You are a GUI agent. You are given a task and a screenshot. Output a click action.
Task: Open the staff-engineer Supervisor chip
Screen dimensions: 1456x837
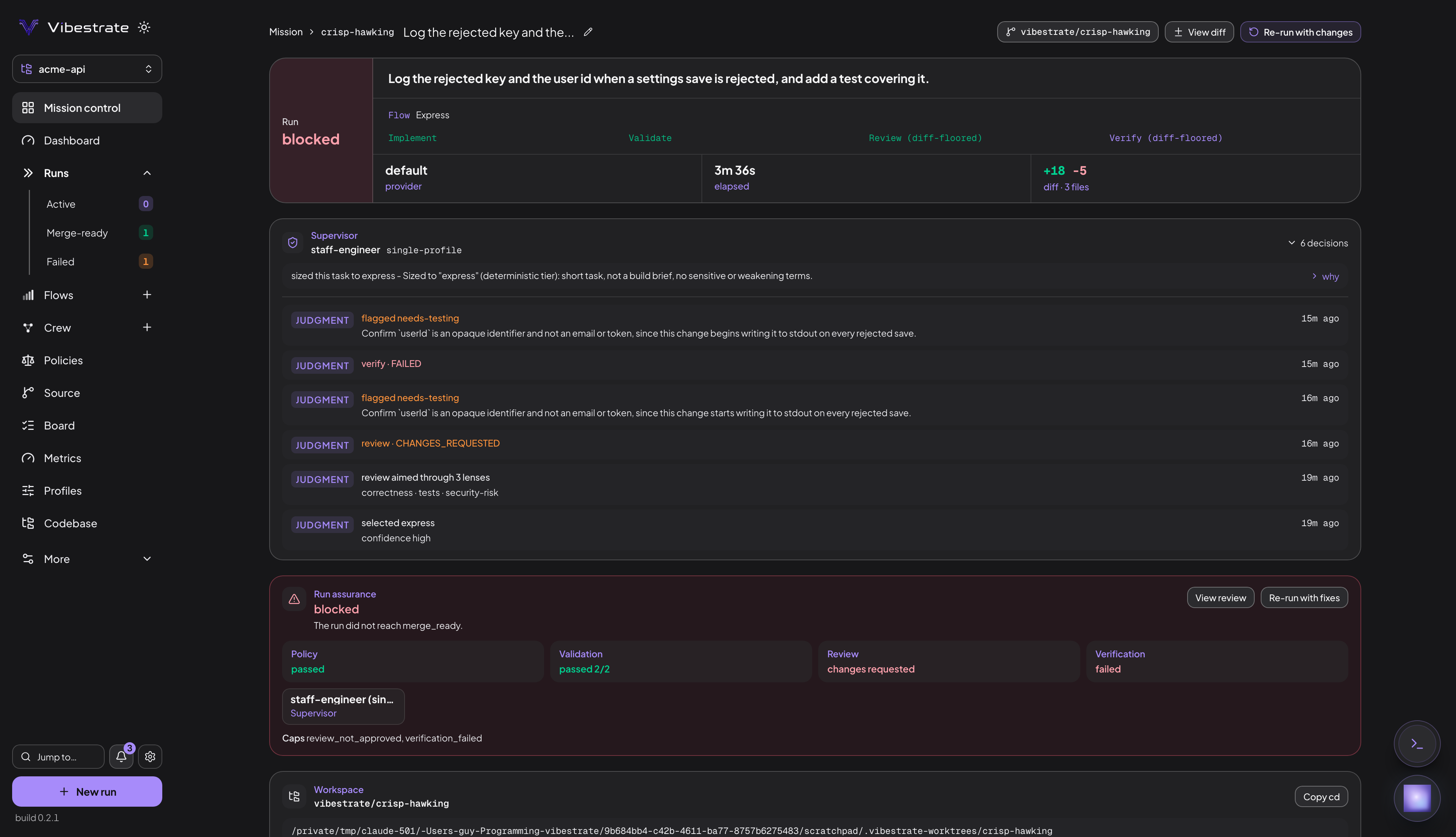click(x=343, y=707)
